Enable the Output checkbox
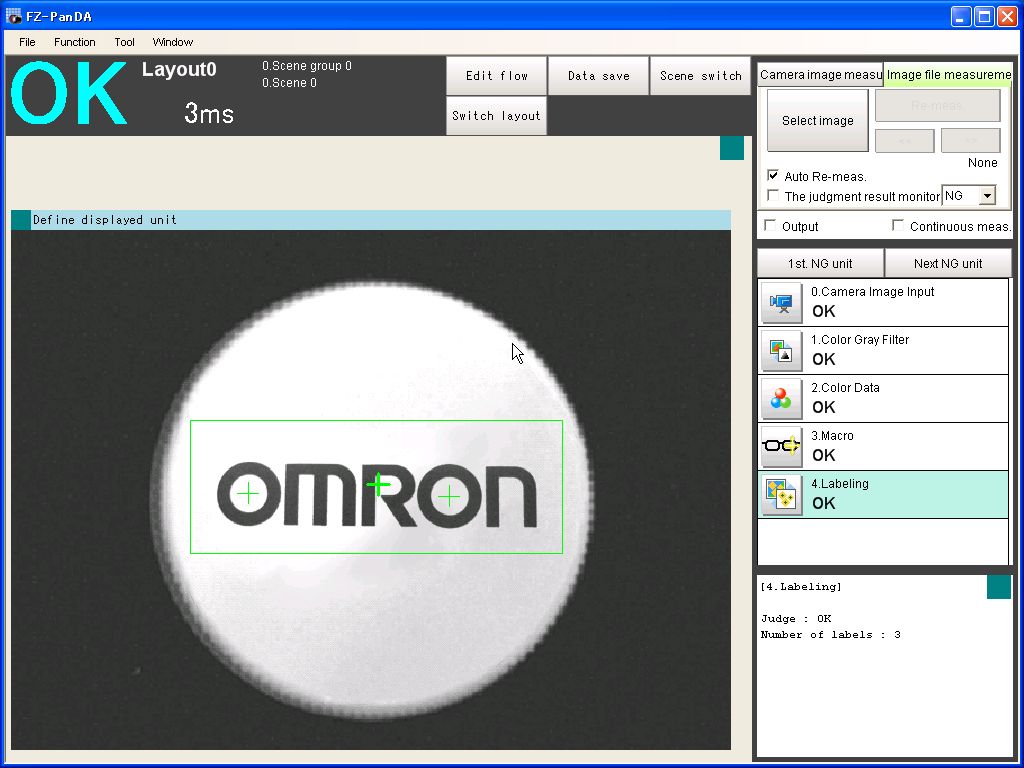Viewport: 1024px width, 768px height. (771, 225)
